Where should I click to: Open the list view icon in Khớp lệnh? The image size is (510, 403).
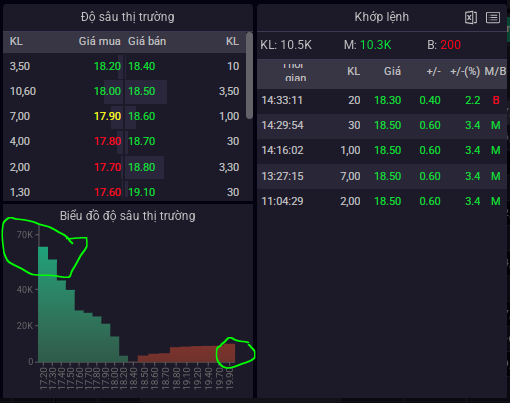[493, 17]
